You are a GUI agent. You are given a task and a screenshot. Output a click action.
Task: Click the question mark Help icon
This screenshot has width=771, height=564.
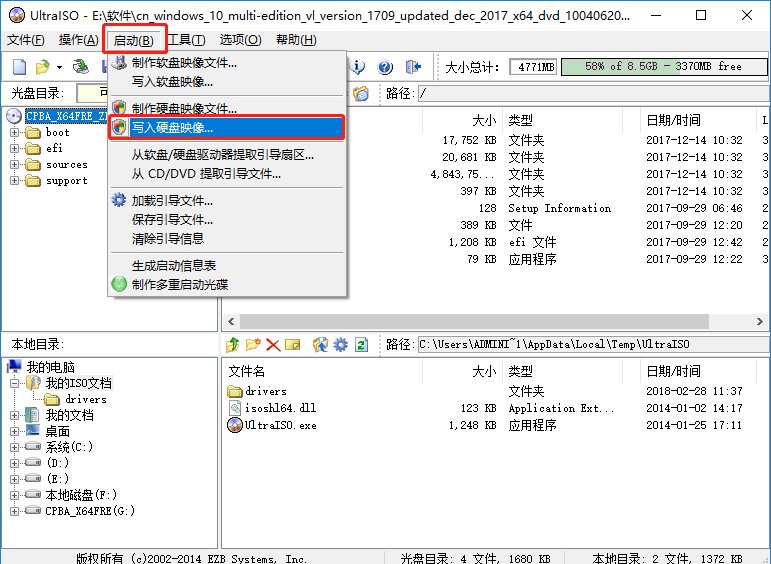pos(385,66)
